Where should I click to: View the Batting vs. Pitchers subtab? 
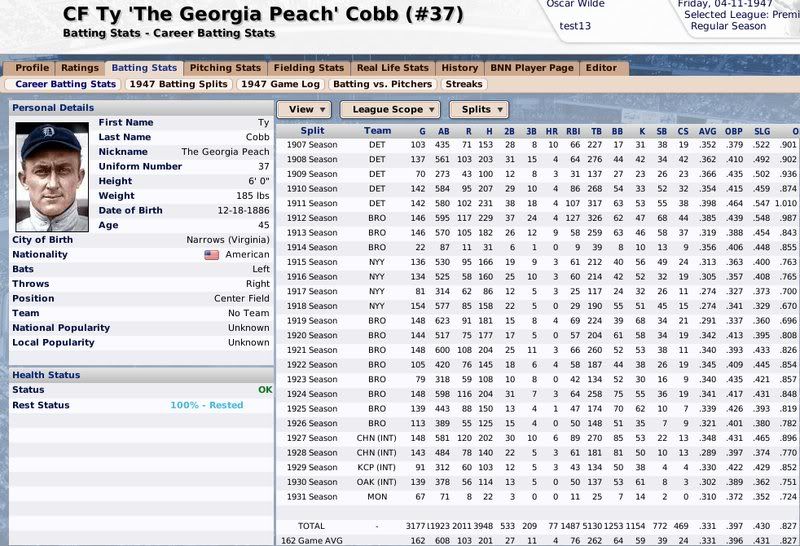coord(382,84)
